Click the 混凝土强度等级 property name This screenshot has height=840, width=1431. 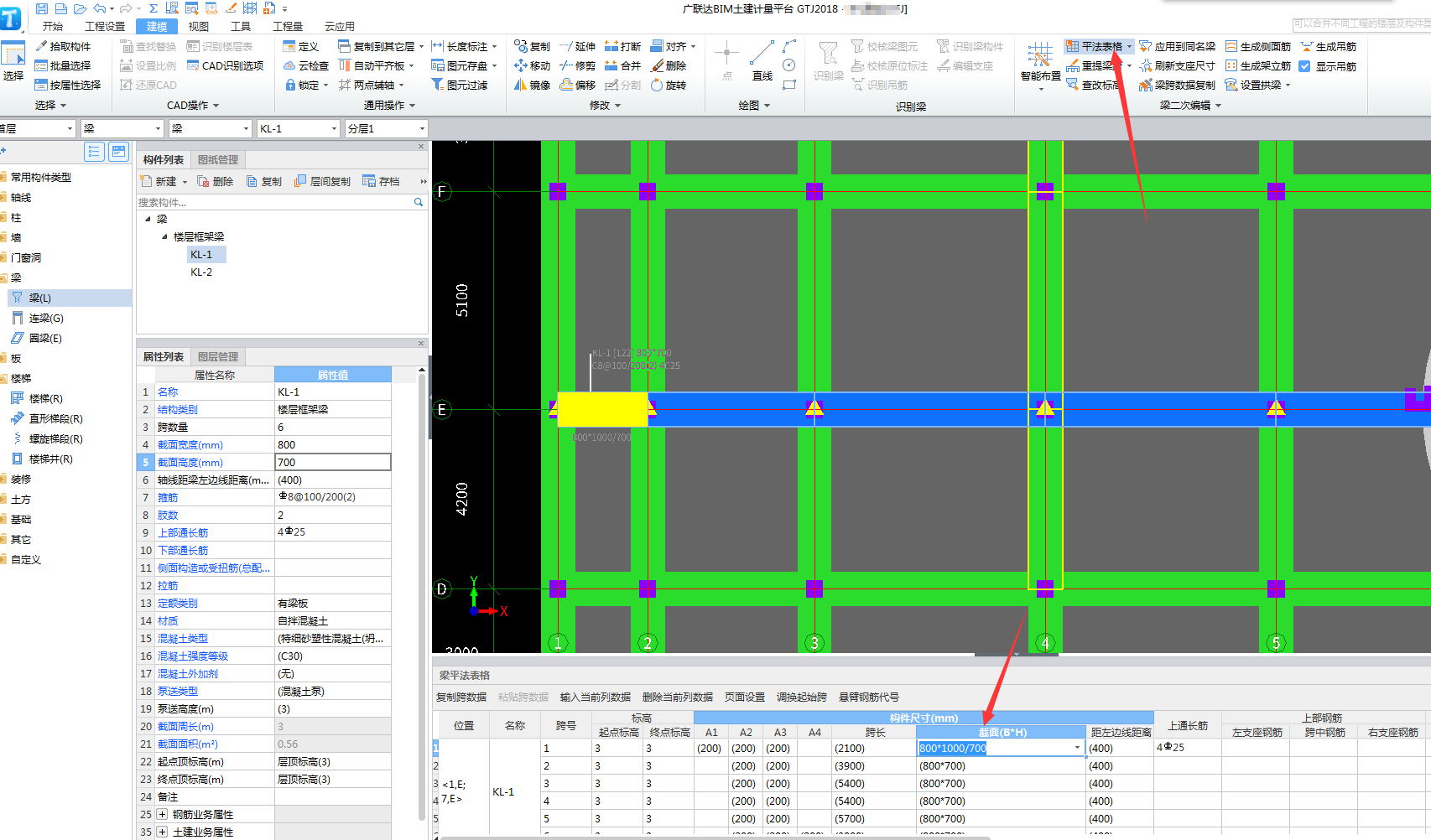pyautogui.click(x=193, y=656)
